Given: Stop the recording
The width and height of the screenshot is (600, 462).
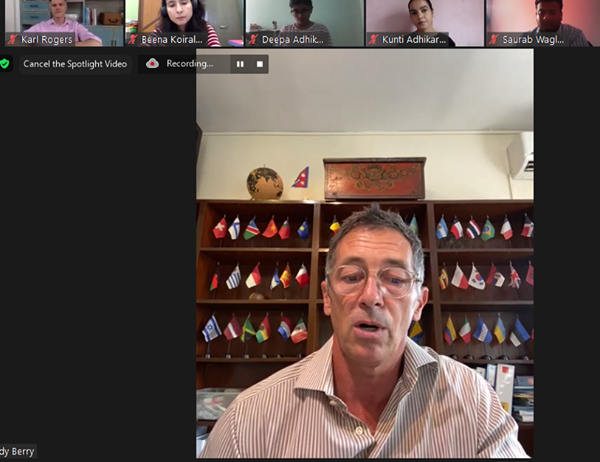Looking at the screenshot, I should coord(259,64).
